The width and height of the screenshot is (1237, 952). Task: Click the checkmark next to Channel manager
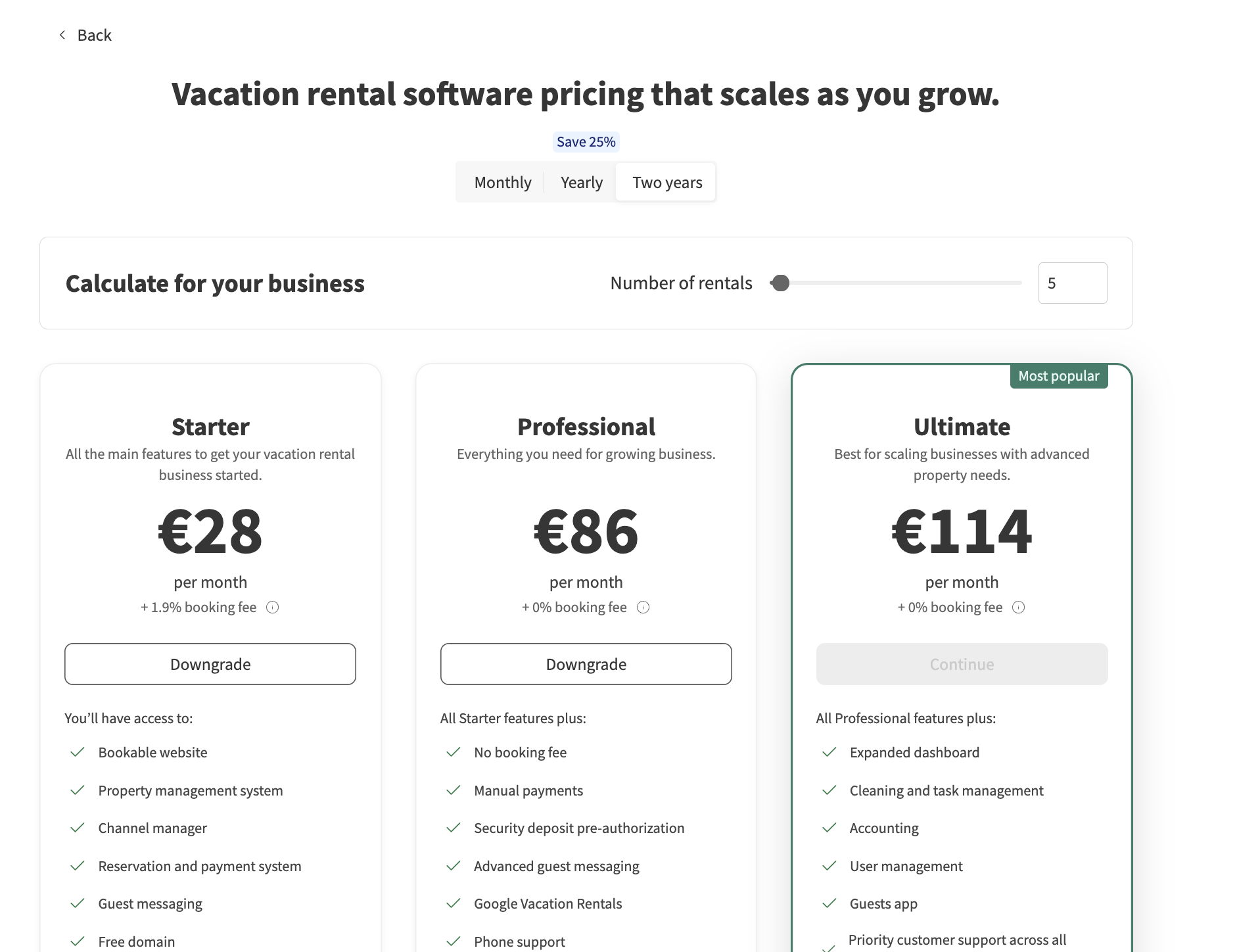78,828
